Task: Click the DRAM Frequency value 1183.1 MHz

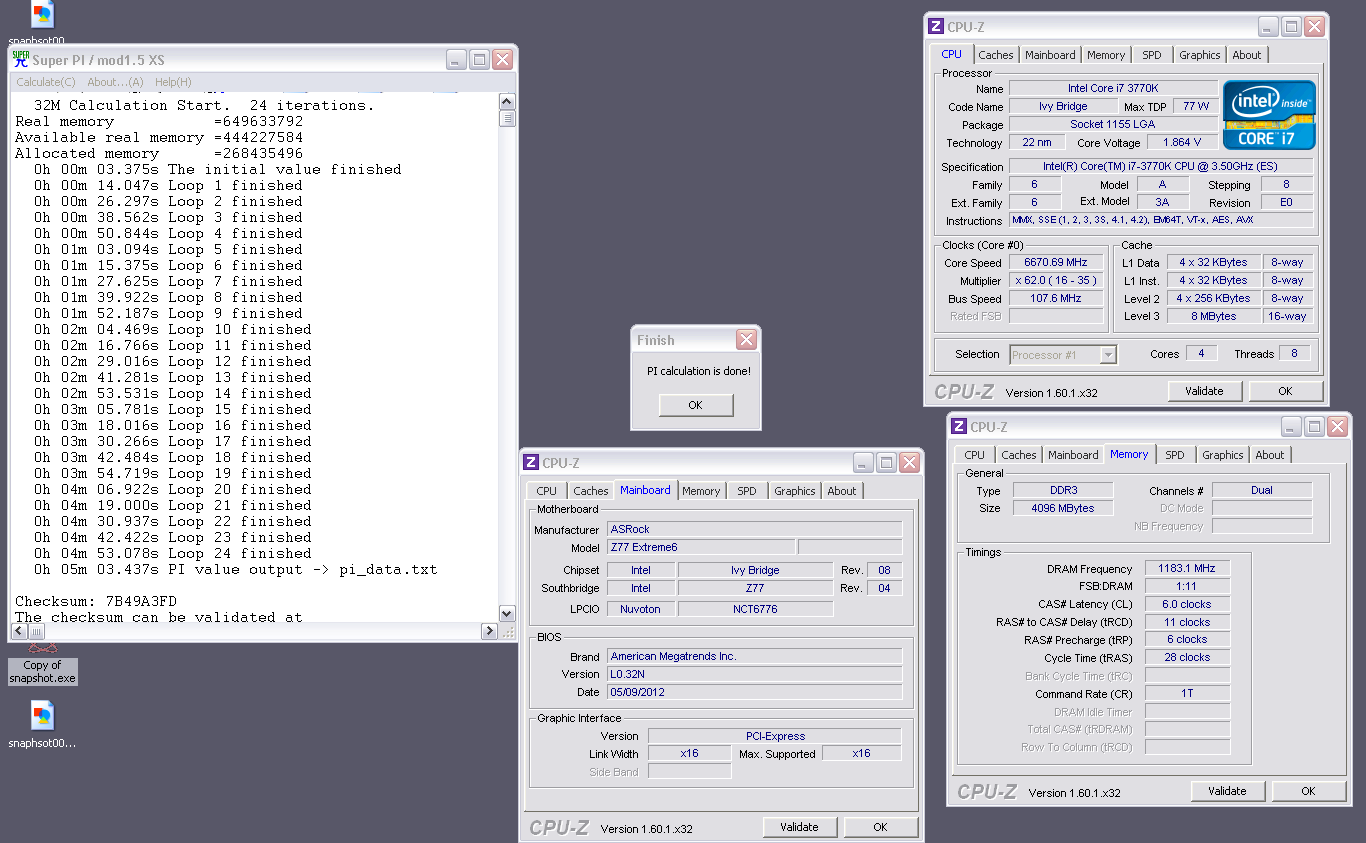Action: point(1187,568)
